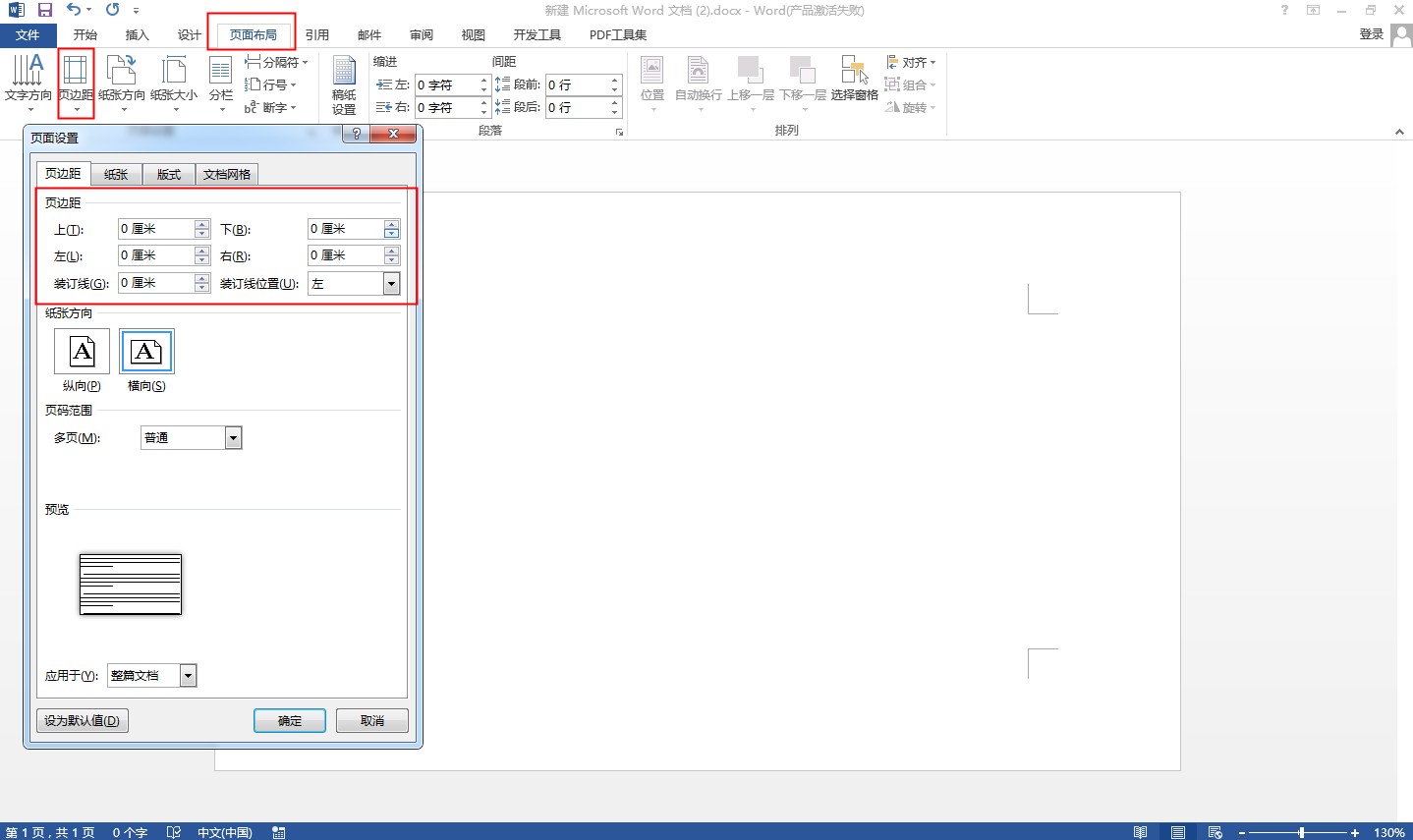Open the Insert (插入) ribbon tab
The width and height of the screenshot is (1413, 840).
pos(137,35)
